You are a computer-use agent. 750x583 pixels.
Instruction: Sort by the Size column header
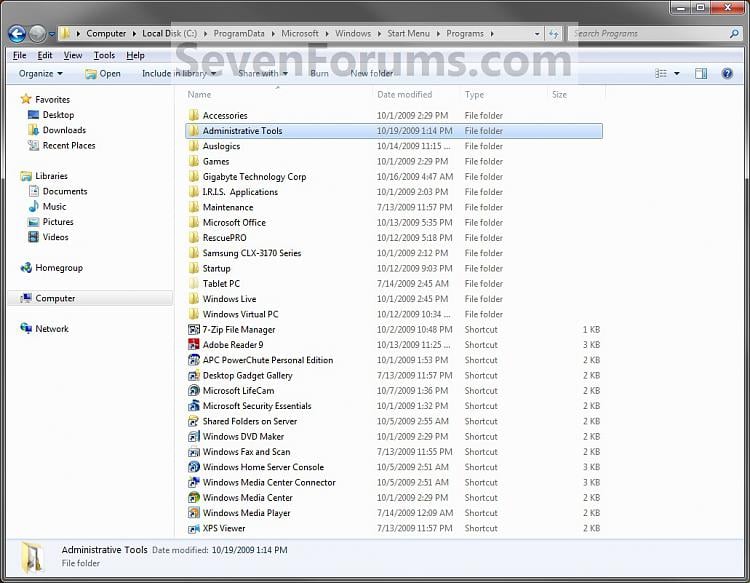pos(559,94)
